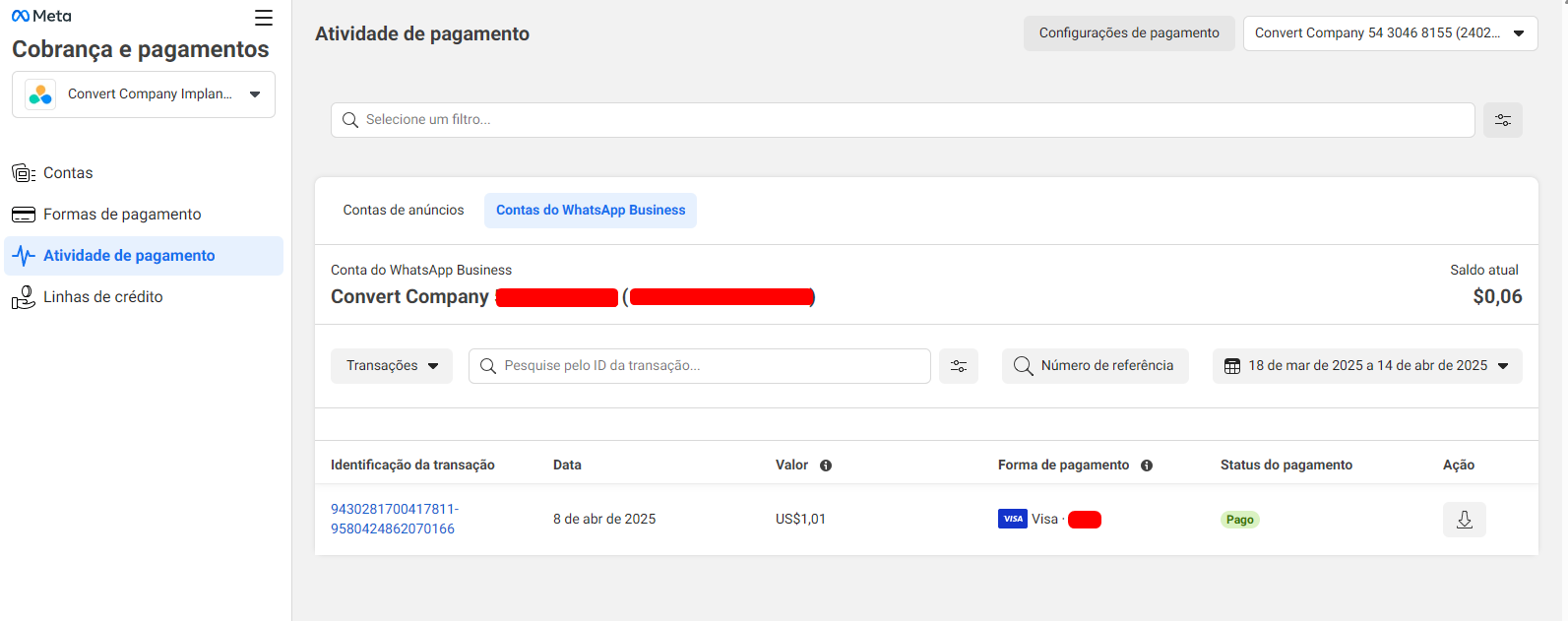This screenshot has width=1568, height=621.
Task: Click the Cobrança e pagamentos title
Action: click(141, 49)
